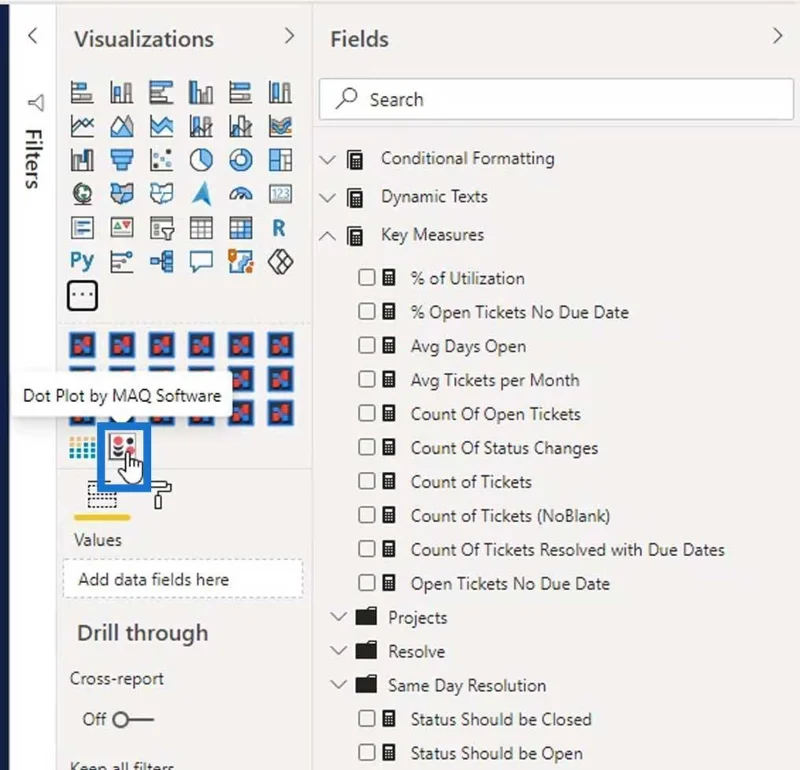Select the Clustered column chart visual
This screenshot has height=770, width=800.
[201, 93]
